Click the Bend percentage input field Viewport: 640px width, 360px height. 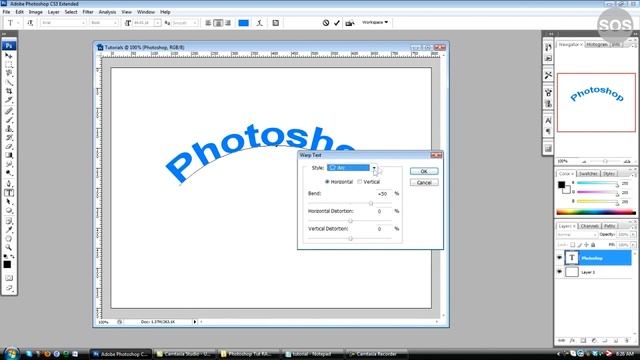coord(383,193)
